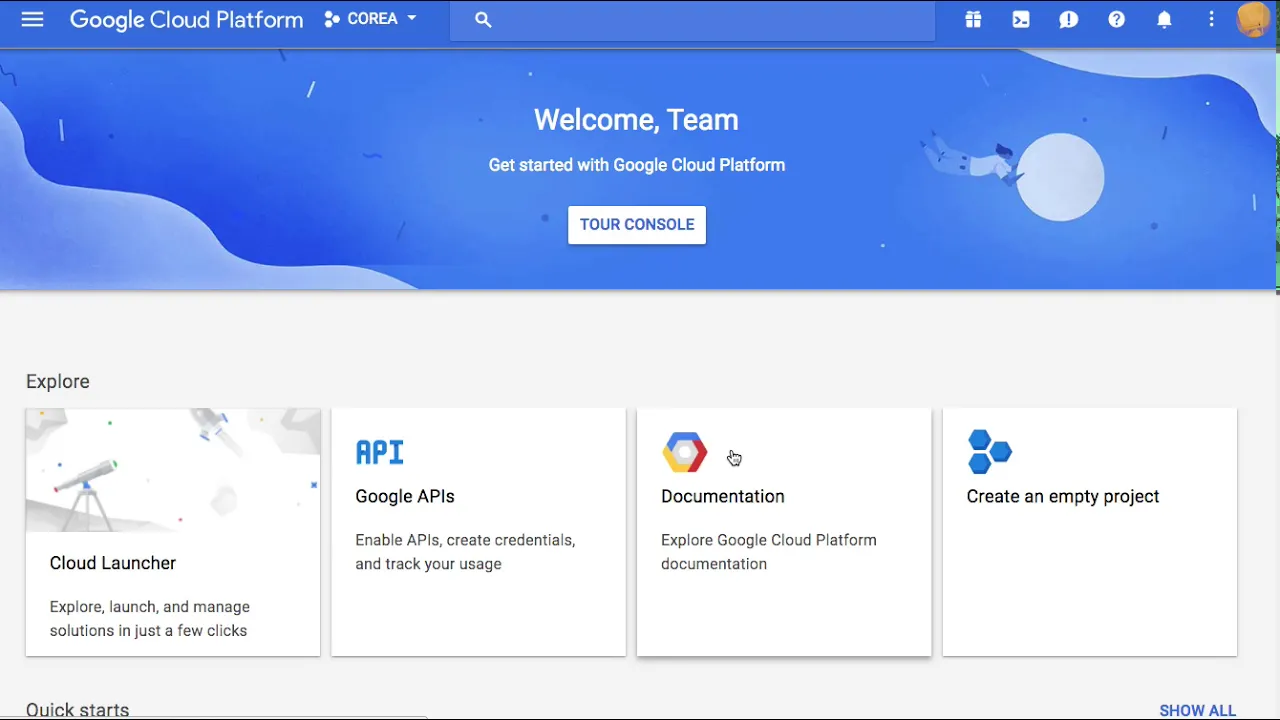Click the Google Cloud Platform logo text

point(186,20)
